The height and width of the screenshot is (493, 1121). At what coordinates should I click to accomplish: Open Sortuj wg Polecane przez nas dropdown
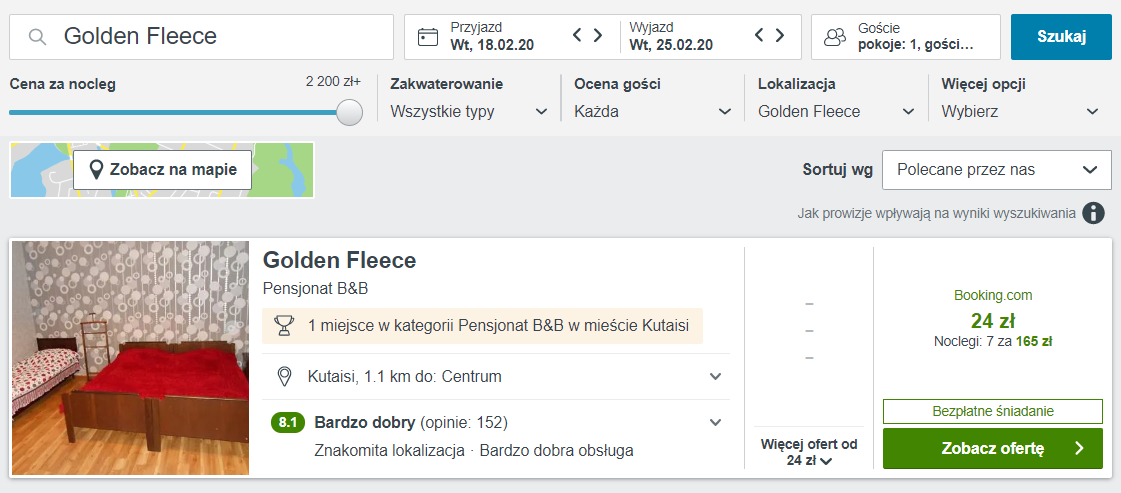[x=997, y=170]
